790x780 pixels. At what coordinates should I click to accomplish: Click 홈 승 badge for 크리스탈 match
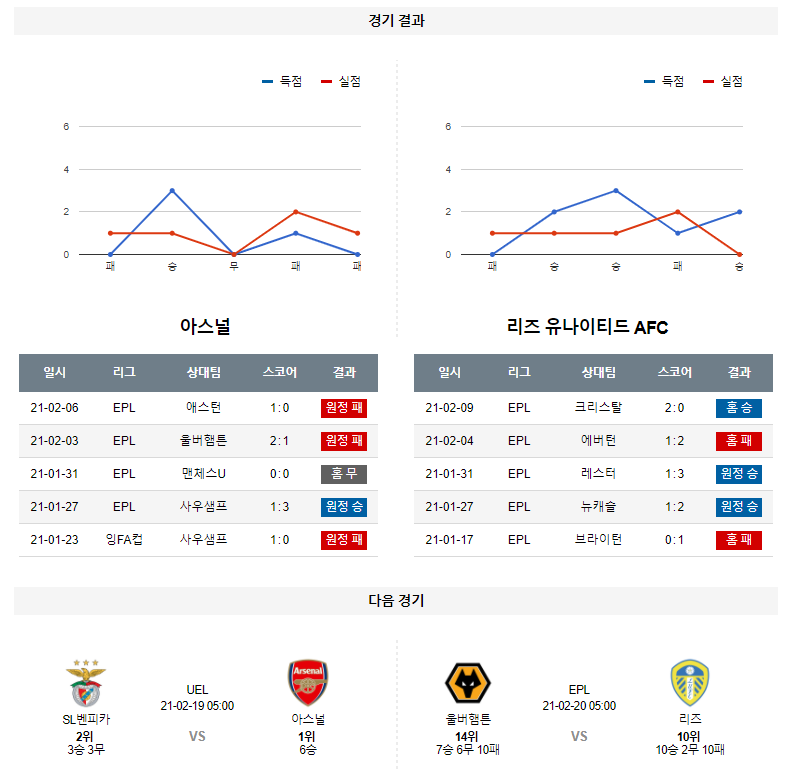[x=739, y=408]
